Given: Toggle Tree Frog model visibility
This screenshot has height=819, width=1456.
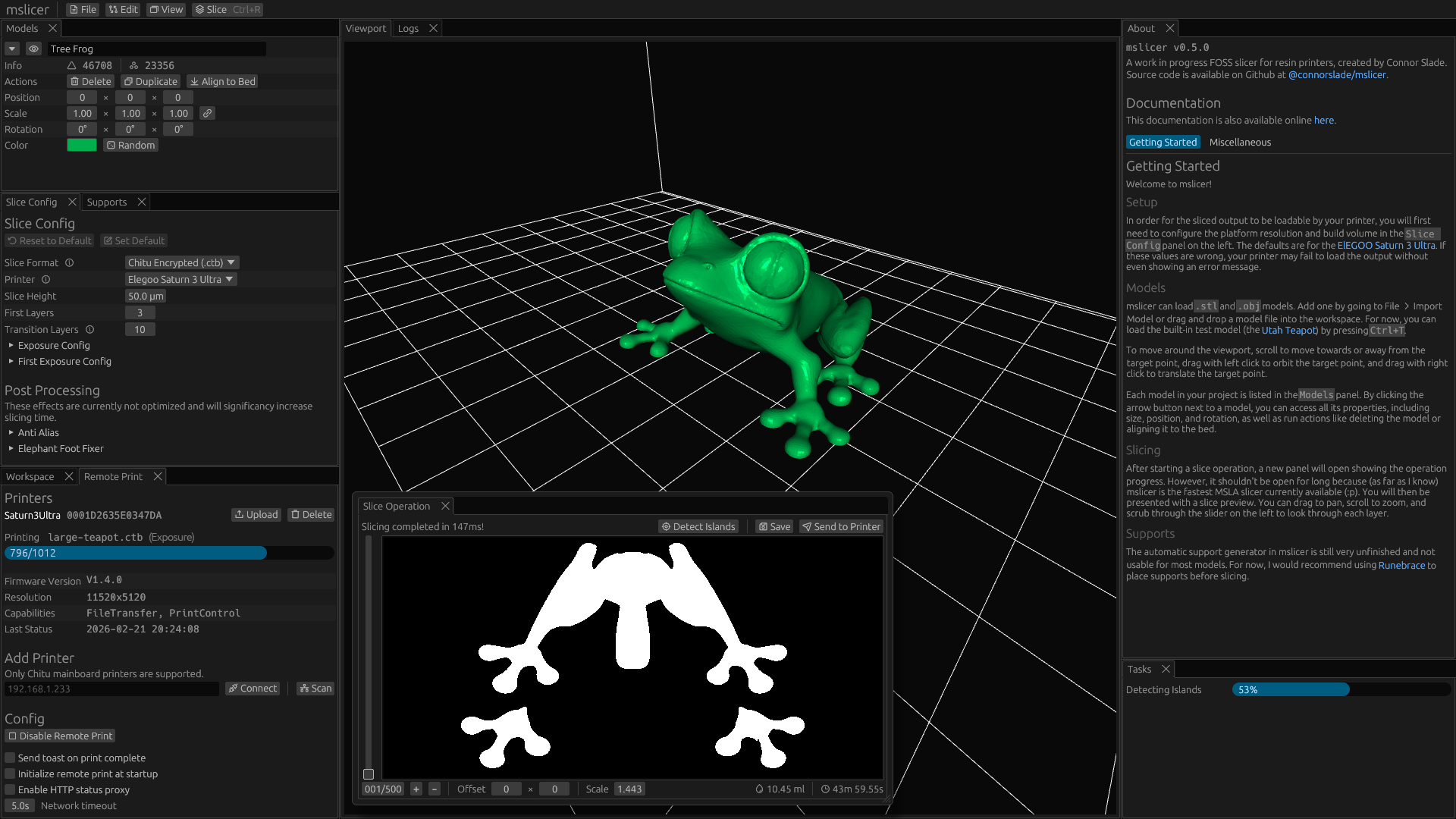Looking at the screenshot, I should tap(33, 49).
